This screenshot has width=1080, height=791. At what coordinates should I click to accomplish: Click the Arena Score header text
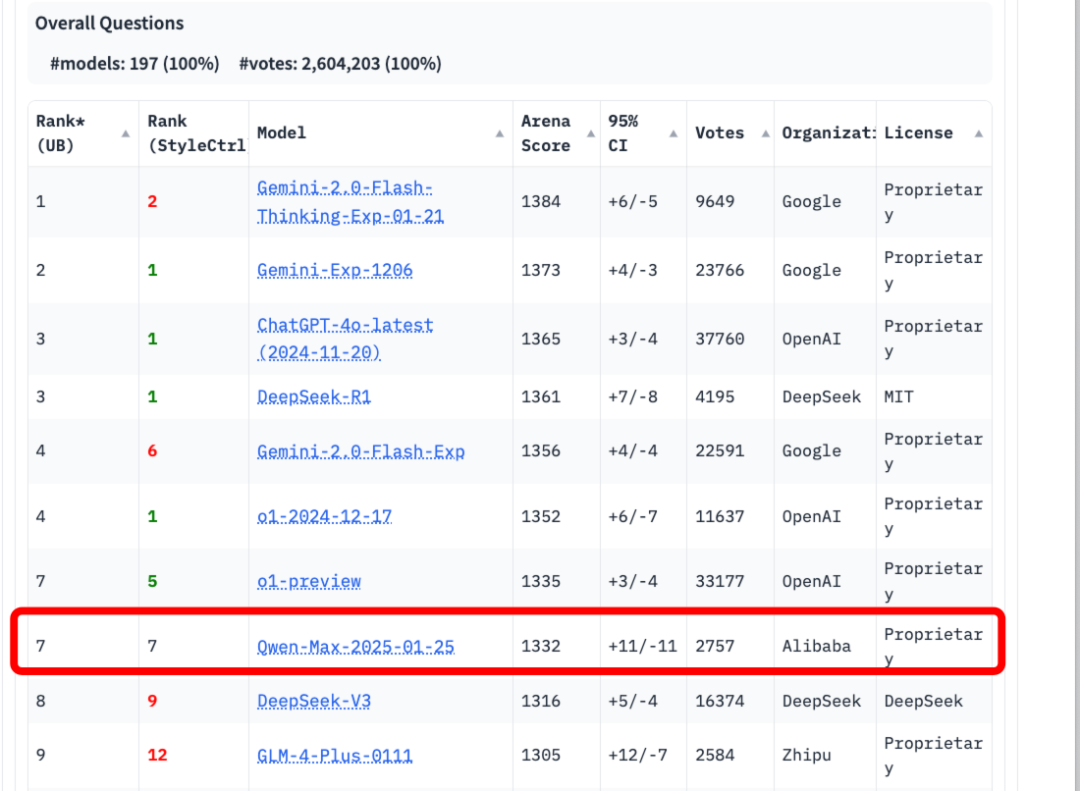[546, 133]
